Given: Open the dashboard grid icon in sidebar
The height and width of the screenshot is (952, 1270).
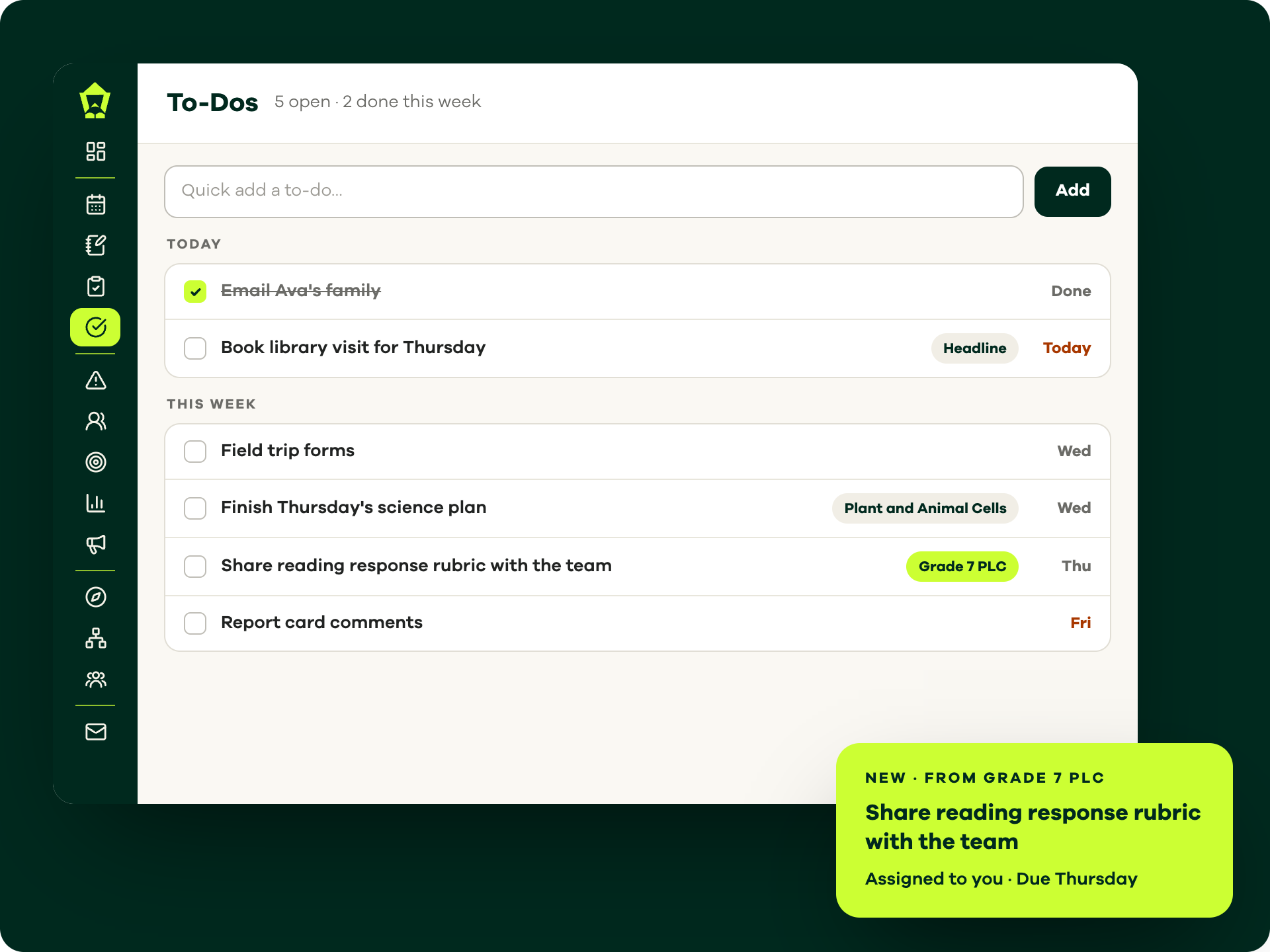Looking at the screenshot, I should [x=96, y=151].
